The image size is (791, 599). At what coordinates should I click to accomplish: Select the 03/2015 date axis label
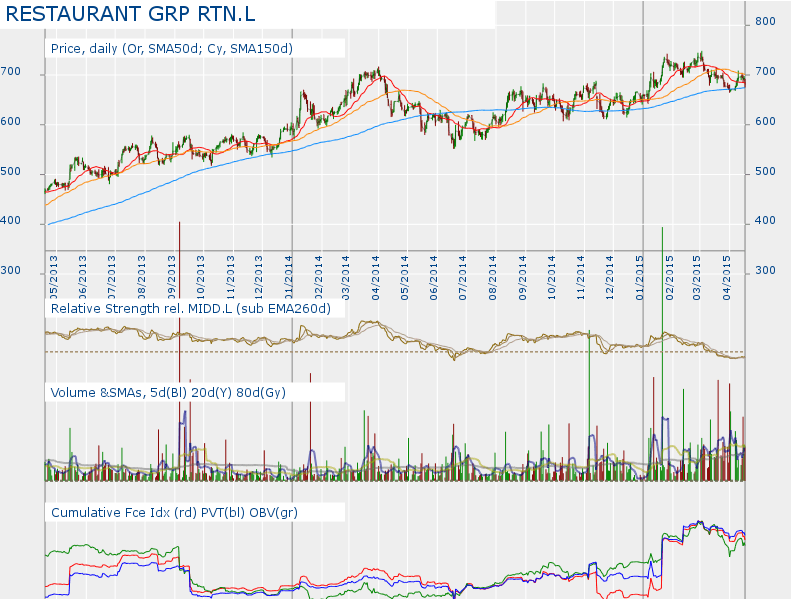pos(697,278)
